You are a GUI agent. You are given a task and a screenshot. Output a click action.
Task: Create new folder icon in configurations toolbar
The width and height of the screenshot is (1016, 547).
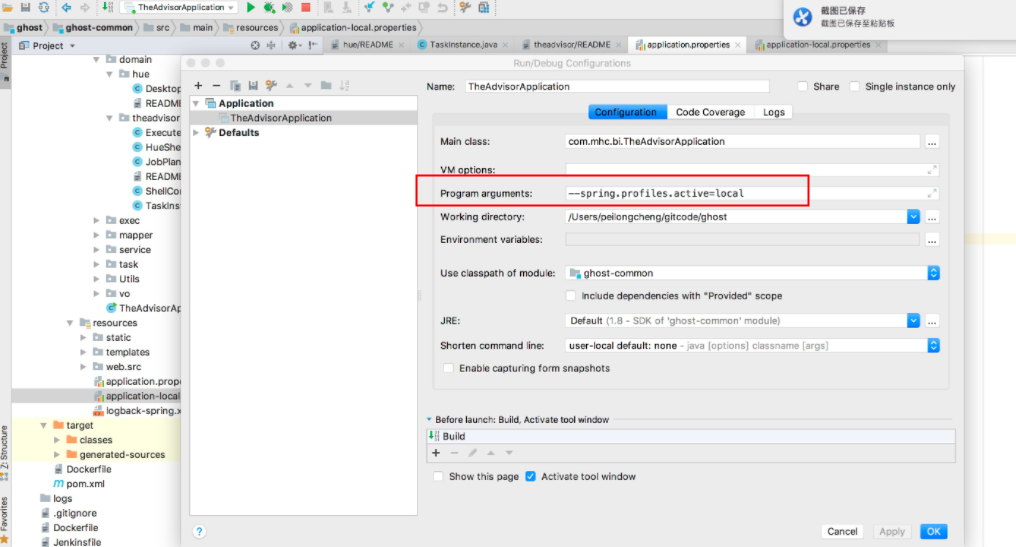tap(326, 86)
